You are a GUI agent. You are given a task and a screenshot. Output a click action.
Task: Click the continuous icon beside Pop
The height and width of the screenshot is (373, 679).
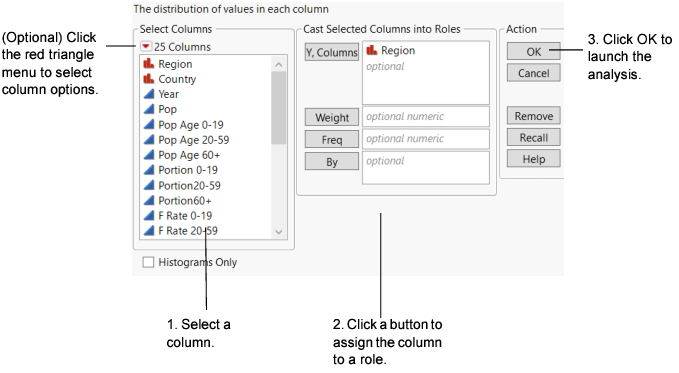point(149,109)
